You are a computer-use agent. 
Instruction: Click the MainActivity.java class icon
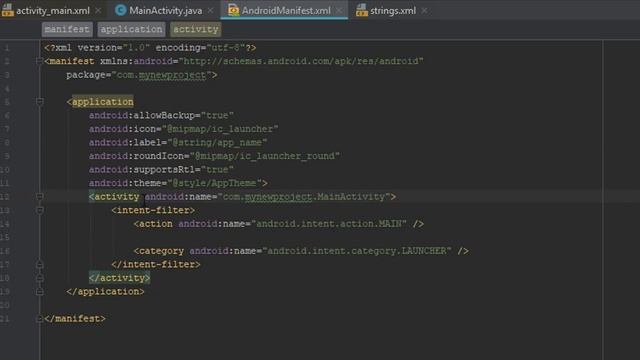[x=120, y=11]
